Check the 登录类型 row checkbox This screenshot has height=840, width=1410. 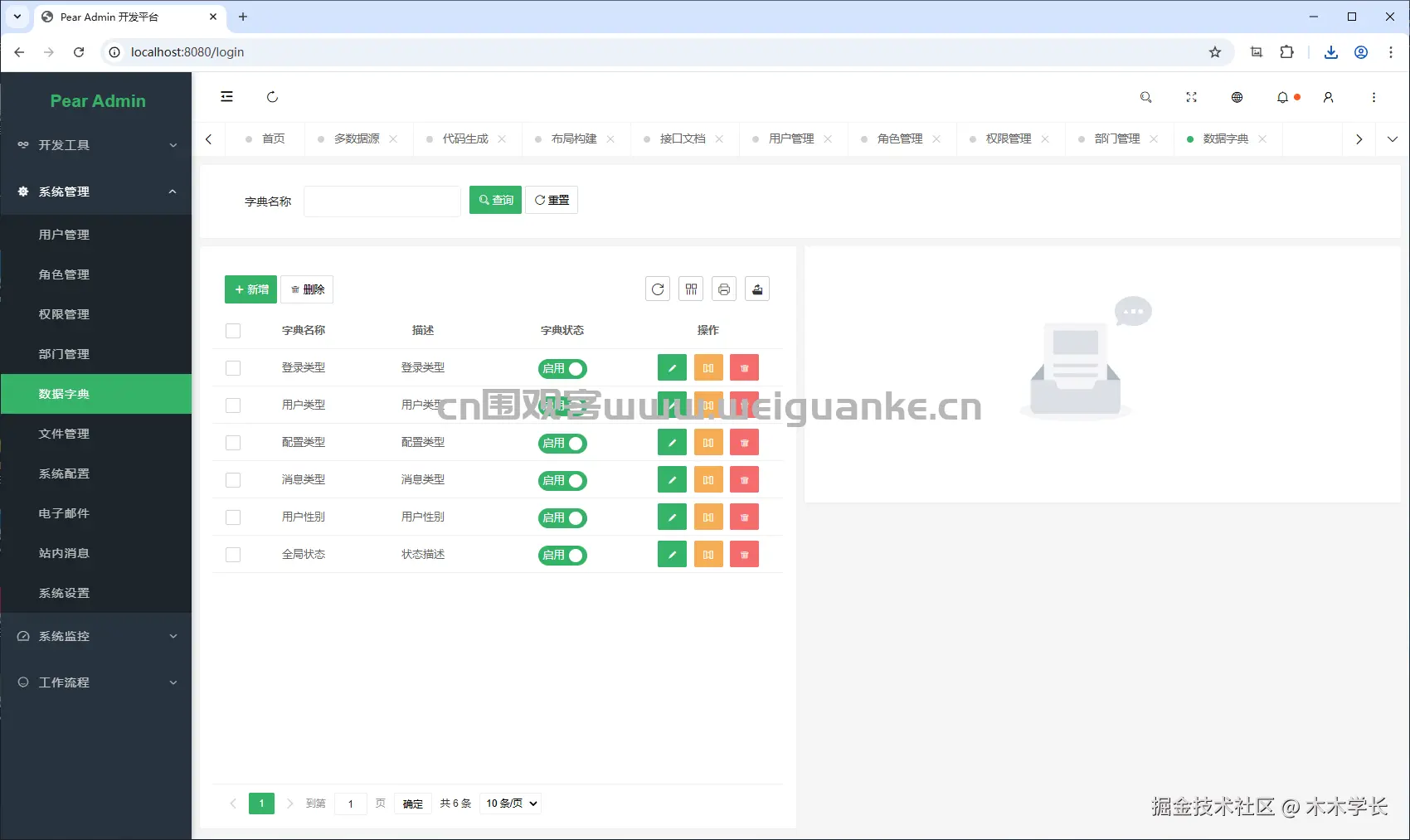point(233,368)
